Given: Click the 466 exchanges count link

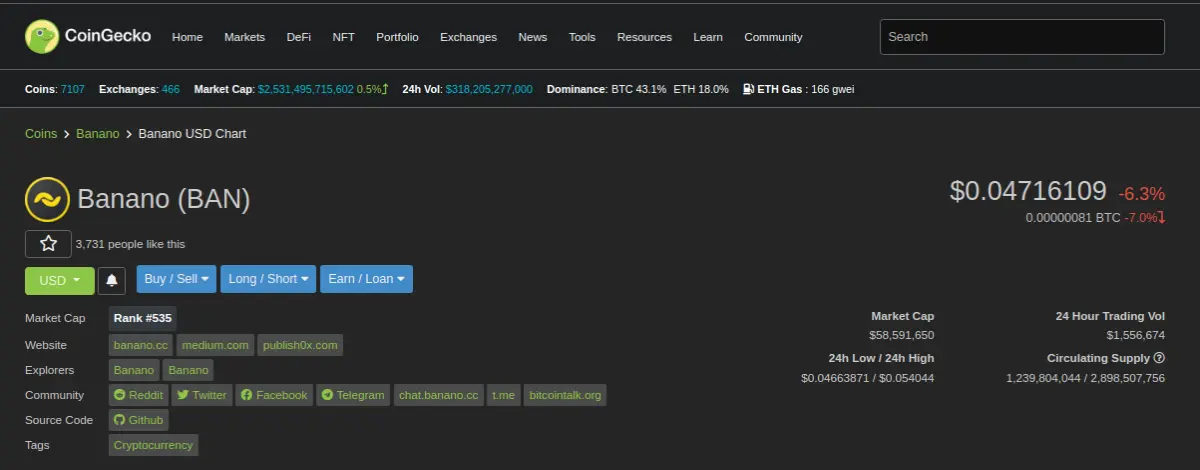Looking at the screenshot, I should 170,89.
